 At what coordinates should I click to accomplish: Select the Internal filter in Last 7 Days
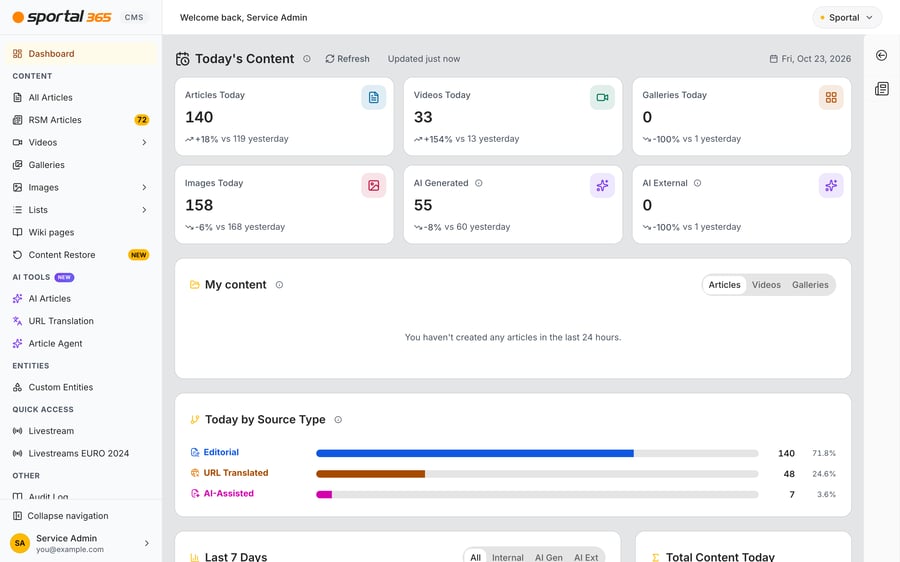coord(507,557)
